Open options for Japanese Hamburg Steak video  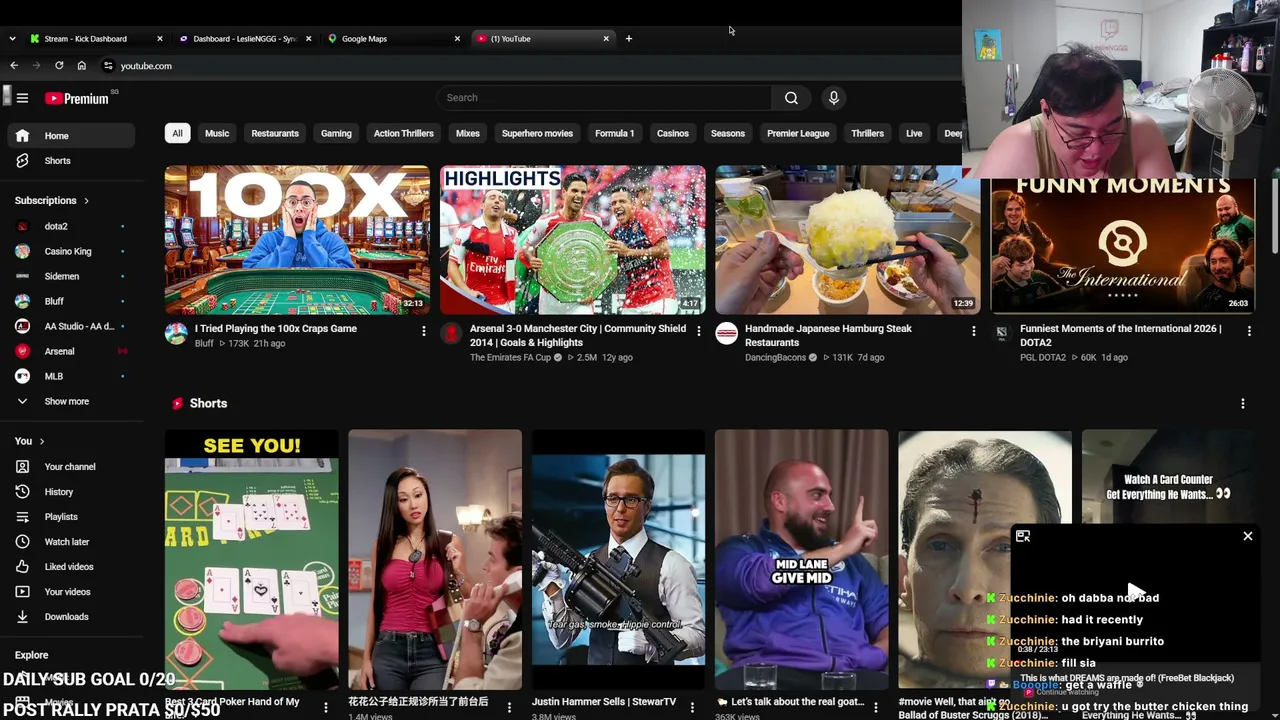click(x=973, y=331)
